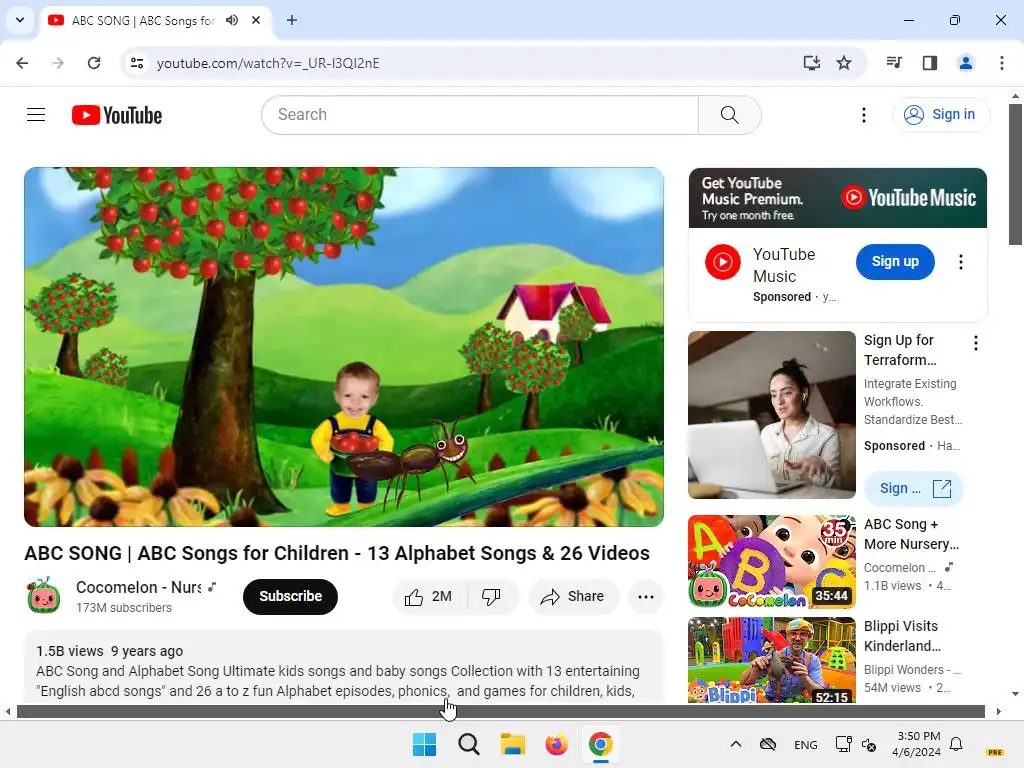The width and height of the screenshot is (1024, 768).
Task: Show hidden system tray icons
Action: tap(735, 744)
